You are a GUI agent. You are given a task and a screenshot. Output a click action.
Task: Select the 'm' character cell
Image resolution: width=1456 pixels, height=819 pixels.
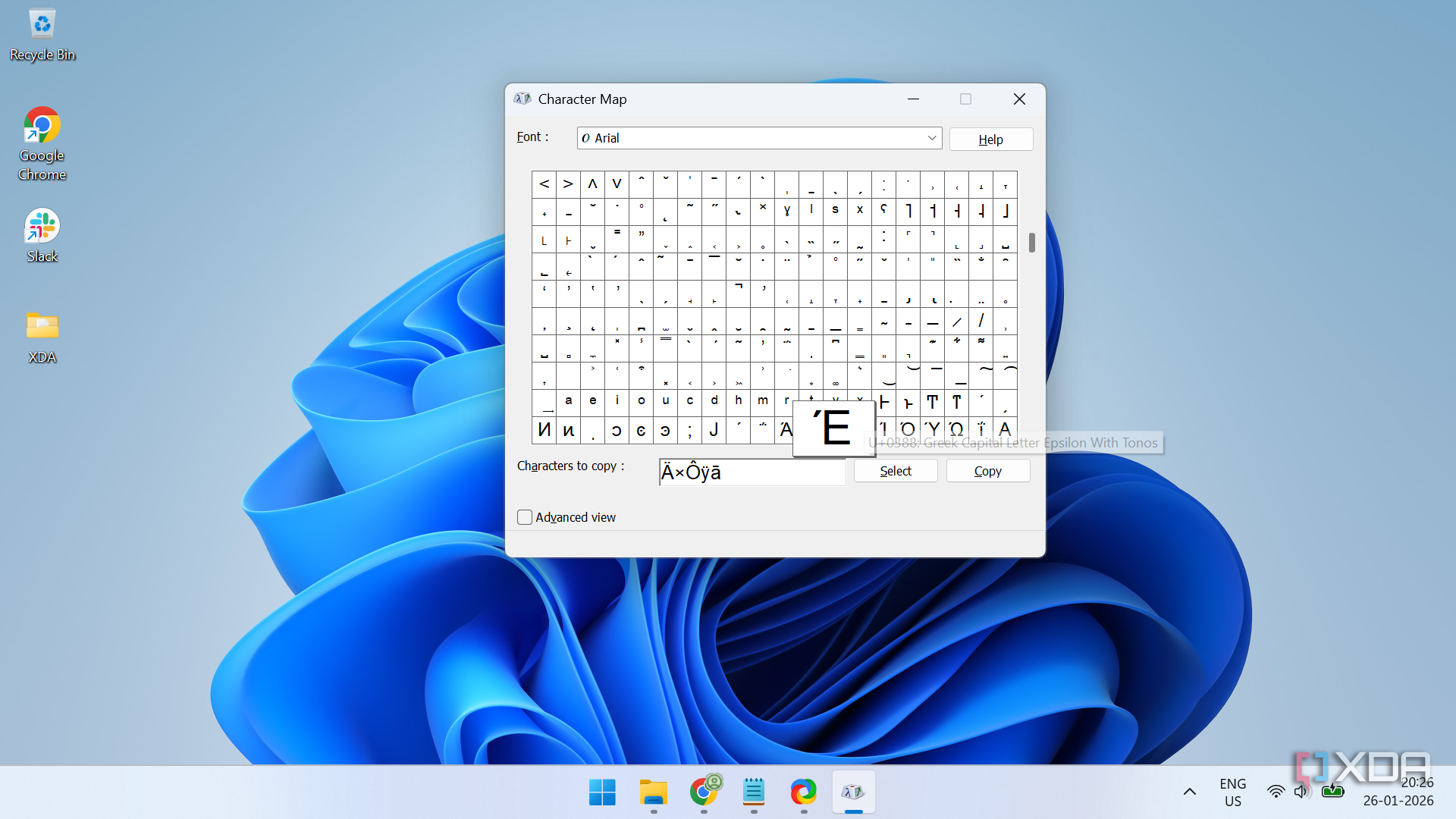pyautogui.click(x=762, y=403)
